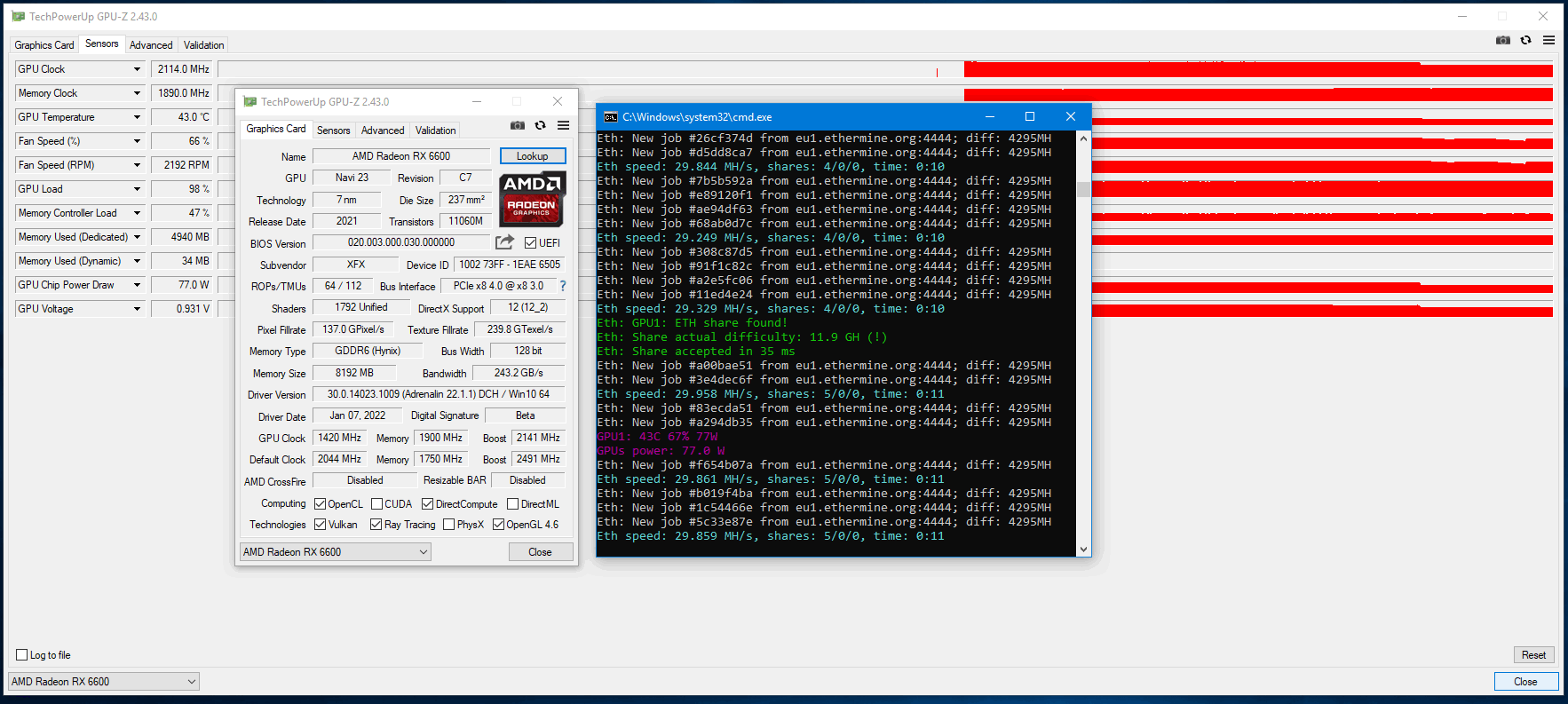Click the cmd window vertical scrollbar thumb
This screenshot has width=1568, height=704.
point(1083,188)
